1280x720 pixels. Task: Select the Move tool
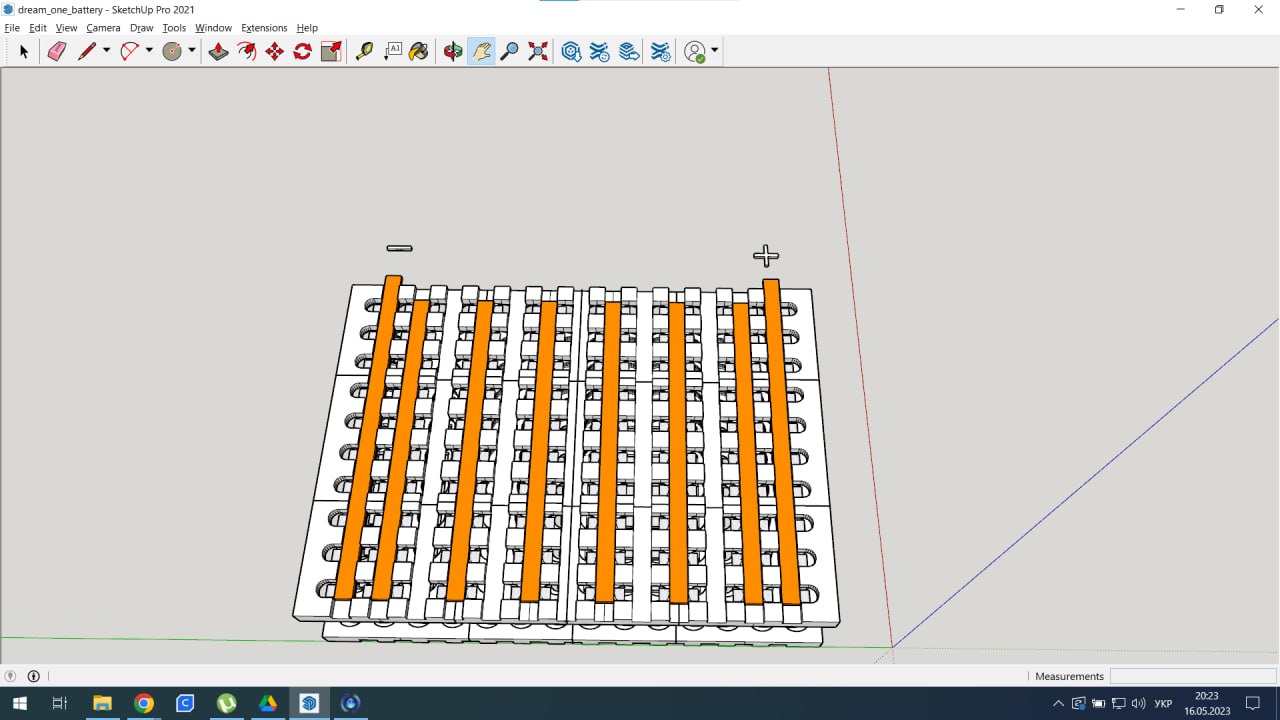274,51
